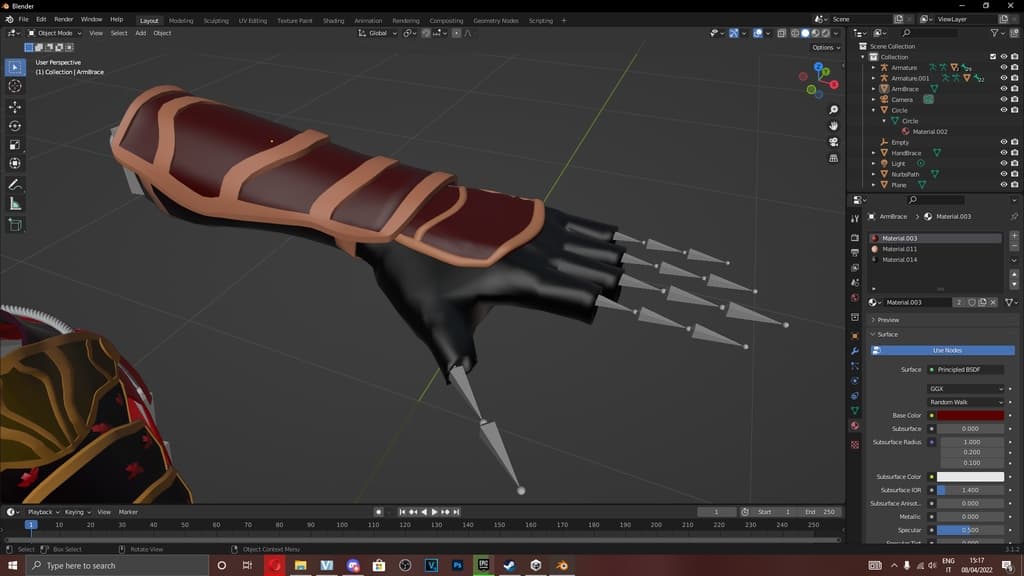Activate the Cursor tool
Screen dimensions: 1024x576
pyautogui.click(x=15, y=86)
